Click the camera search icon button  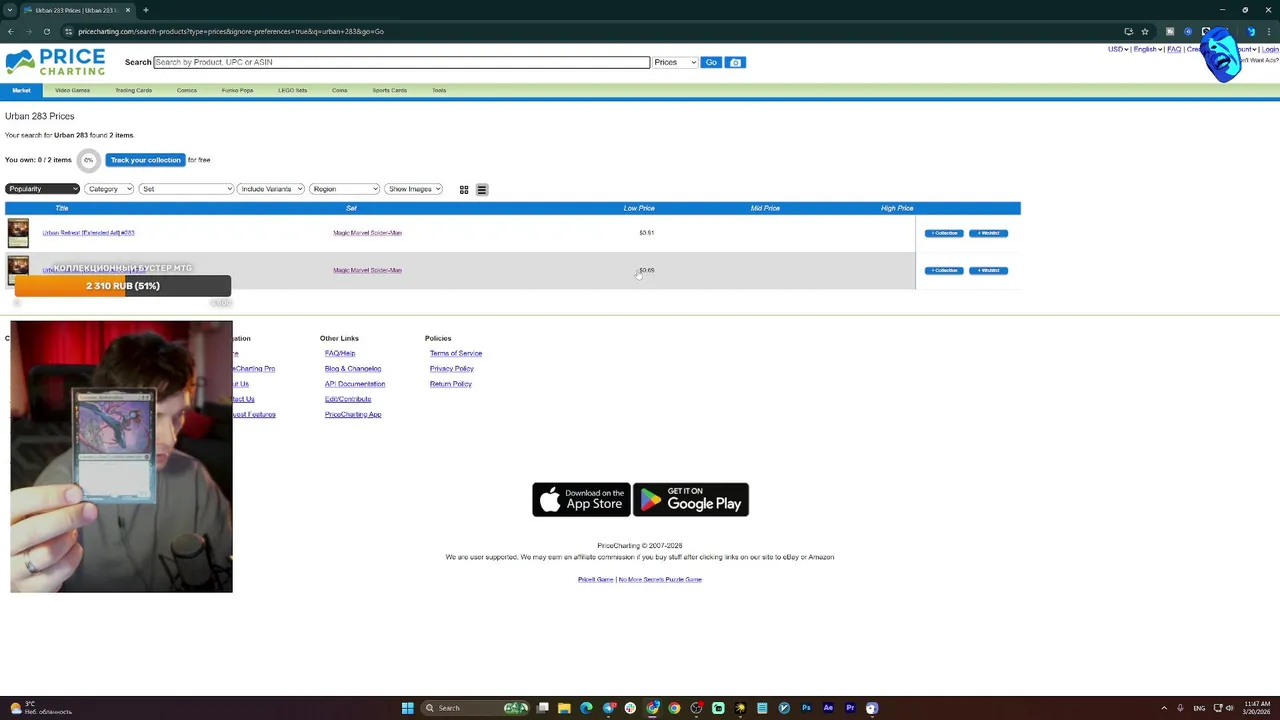tap(735, 62)
